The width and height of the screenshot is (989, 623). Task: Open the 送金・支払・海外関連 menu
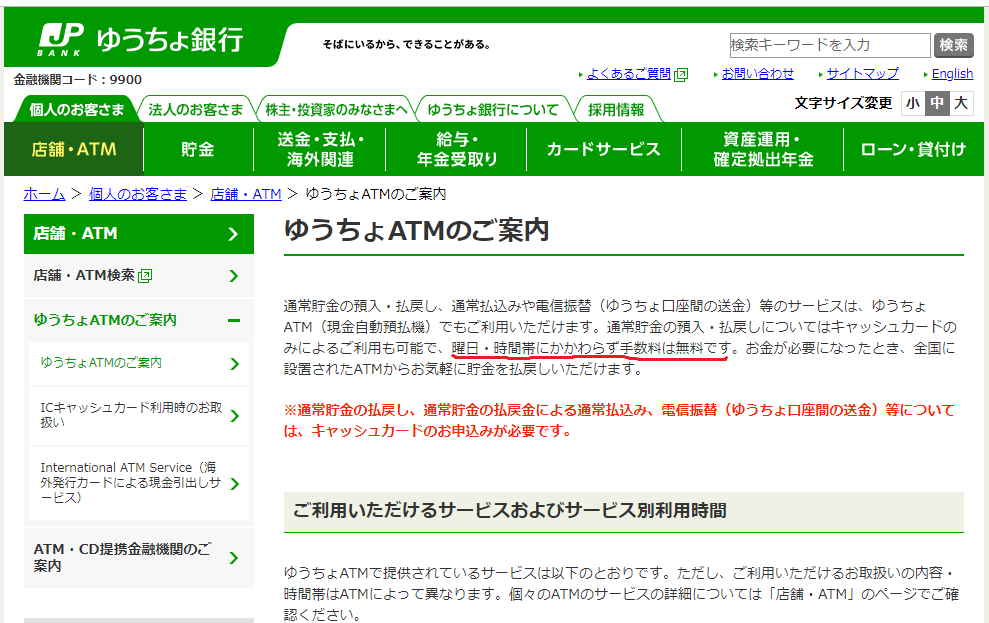(x=320, y=149)
